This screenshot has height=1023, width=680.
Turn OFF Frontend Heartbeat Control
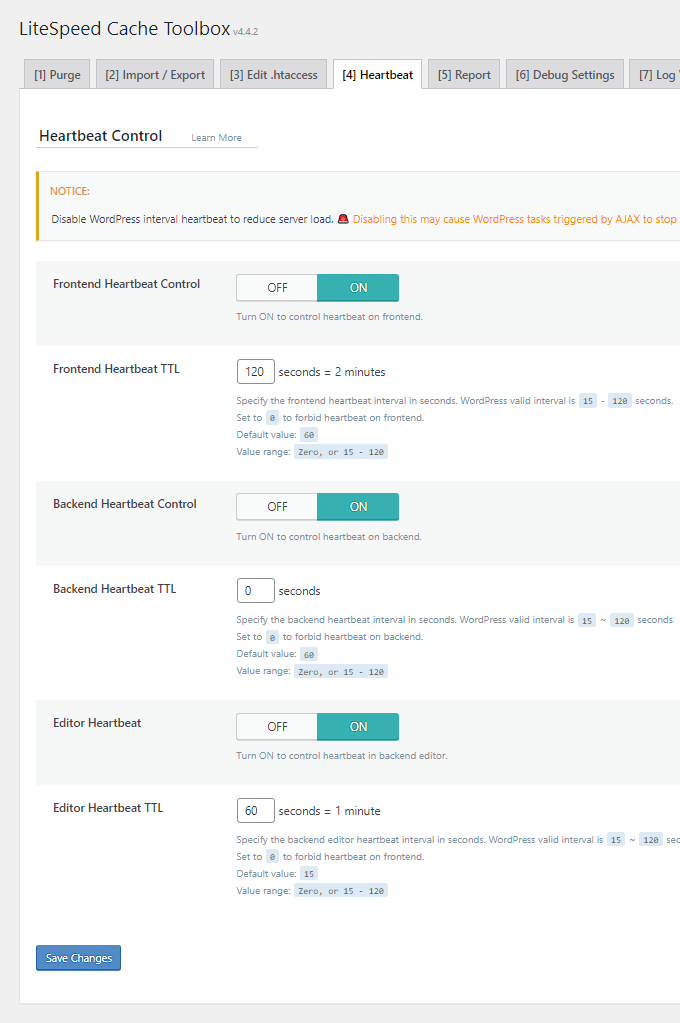[277, 288]
